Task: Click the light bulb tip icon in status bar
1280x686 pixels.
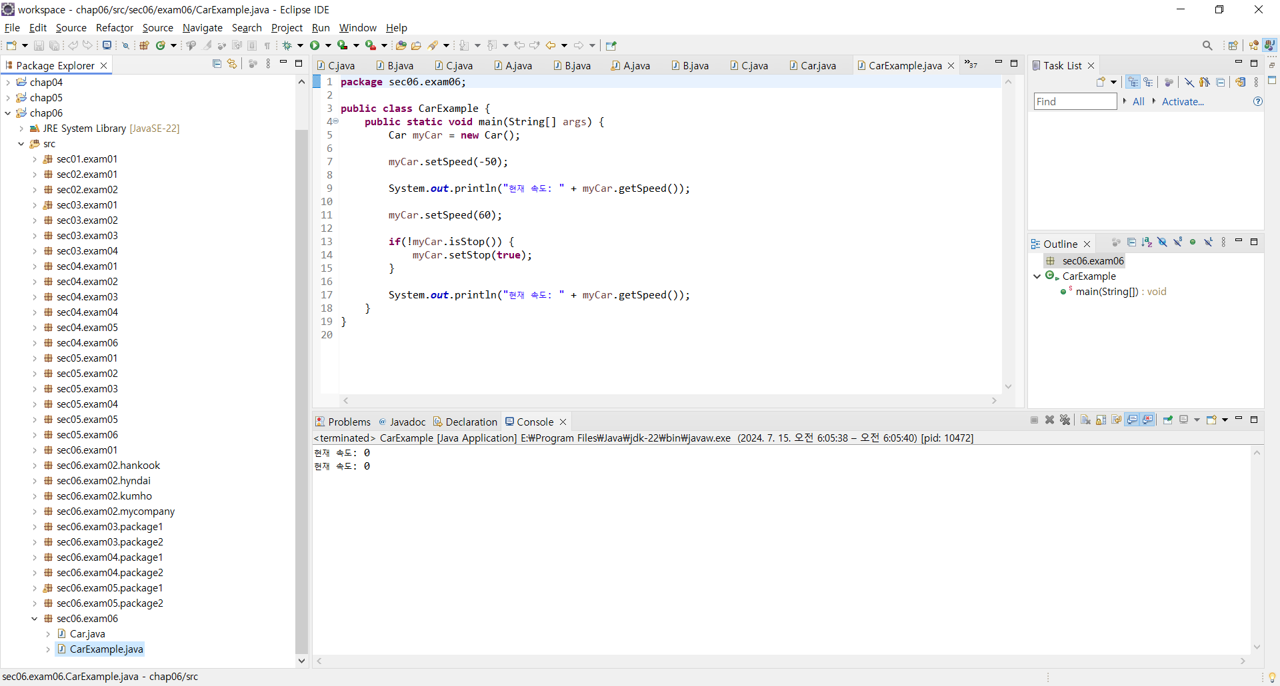Action: pyautogui.click(x=1271, y=677)
